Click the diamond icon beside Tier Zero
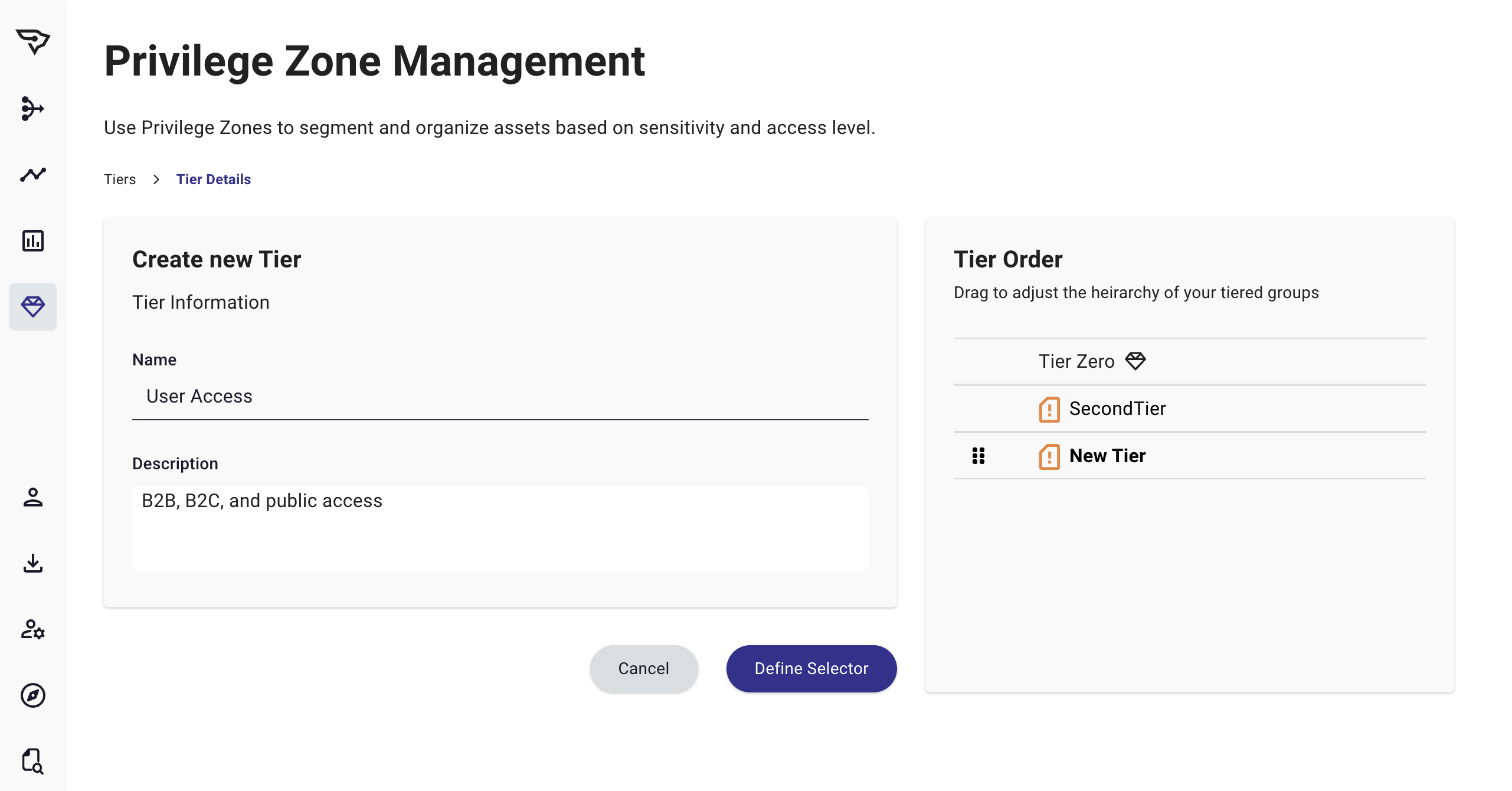The image size is (1512, 791). coord(1136,360)
